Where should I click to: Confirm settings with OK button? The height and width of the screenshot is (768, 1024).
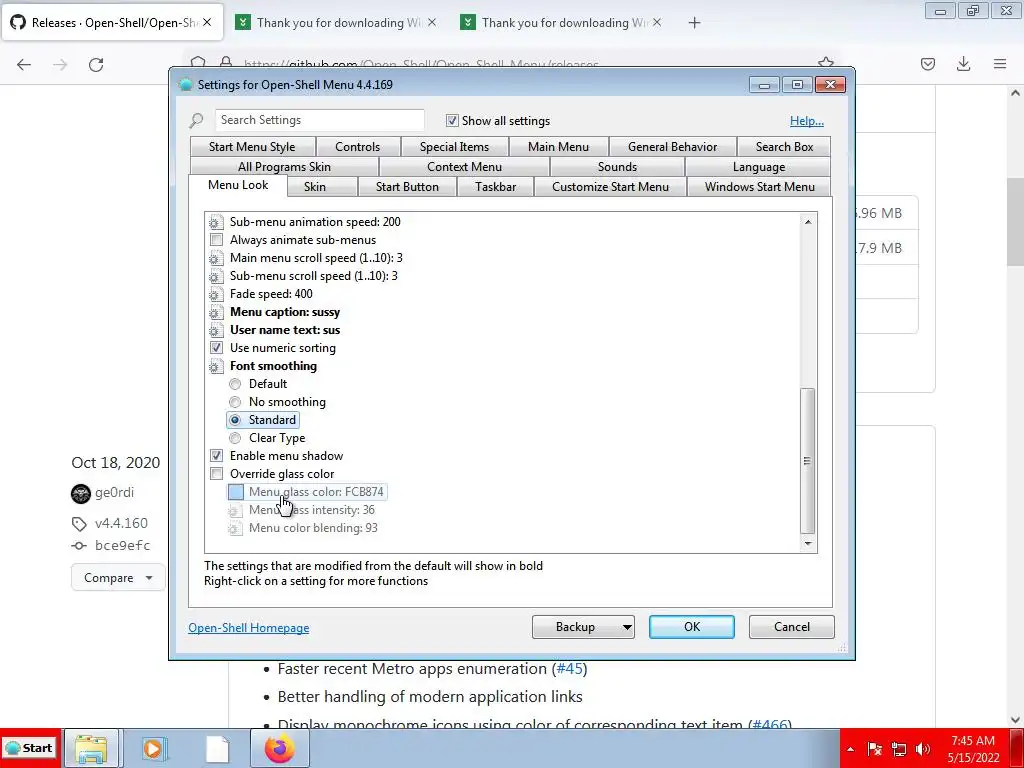(x=692, y=627)
